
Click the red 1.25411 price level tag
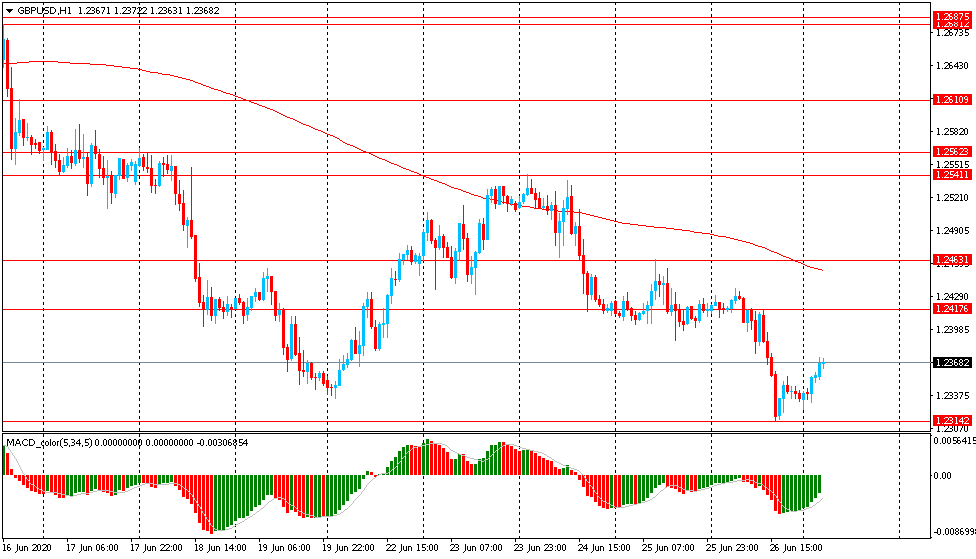[952, 175]
